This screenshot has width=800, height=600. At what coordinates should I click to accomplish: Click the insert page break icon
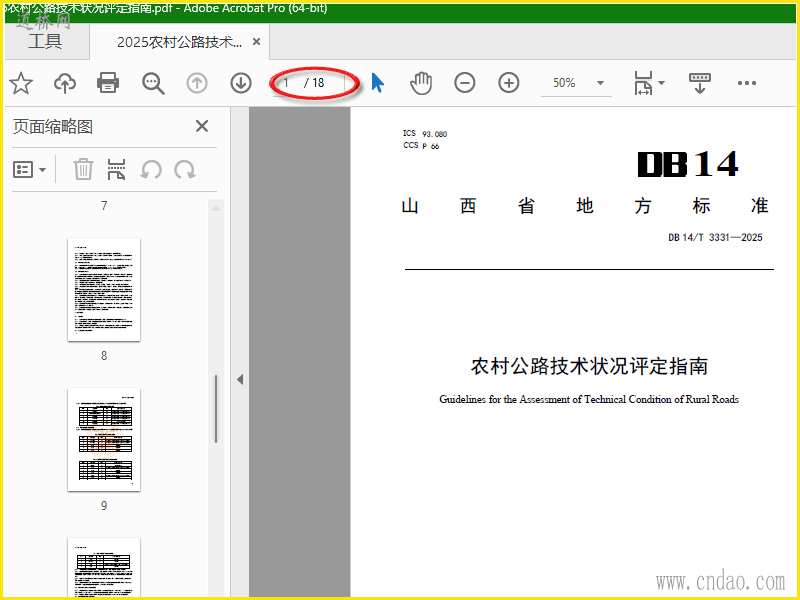point(117,169)
